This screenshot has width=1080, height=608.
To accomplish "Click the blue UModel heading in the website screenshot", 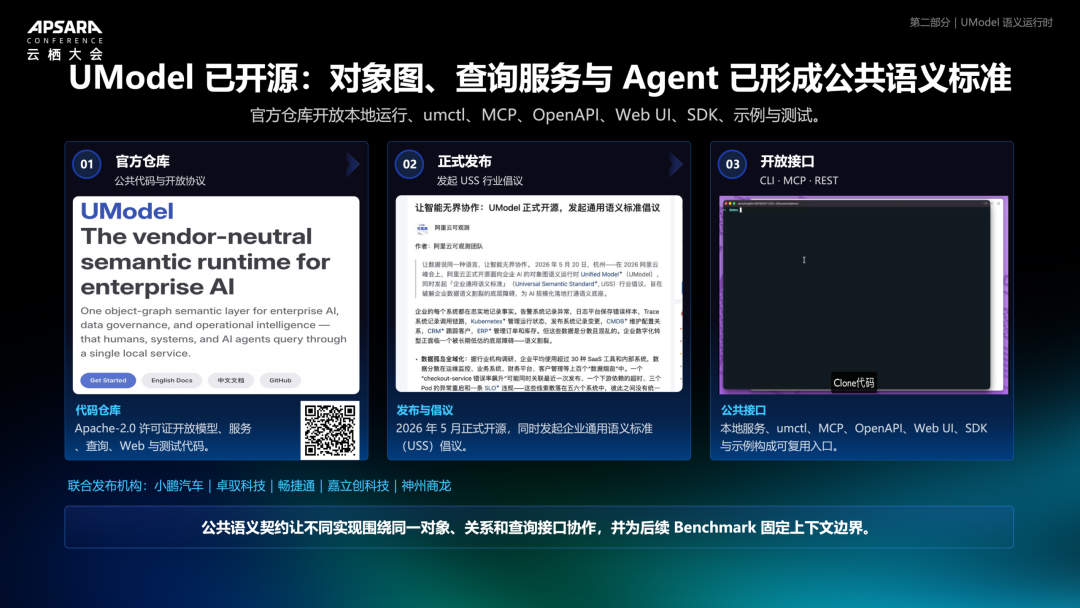I will pyautogui.click(x=127, y=211).
